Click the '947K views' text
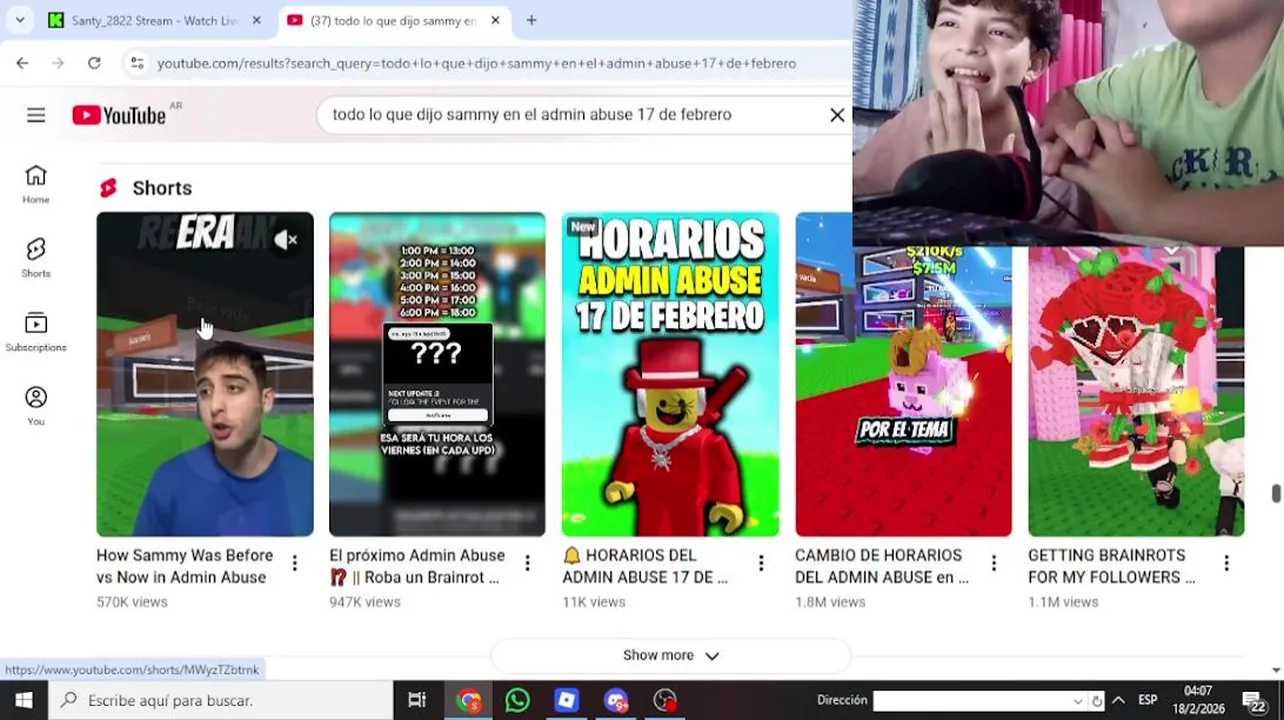This screenshot has height=720, width=1284. tap(365, 602)
